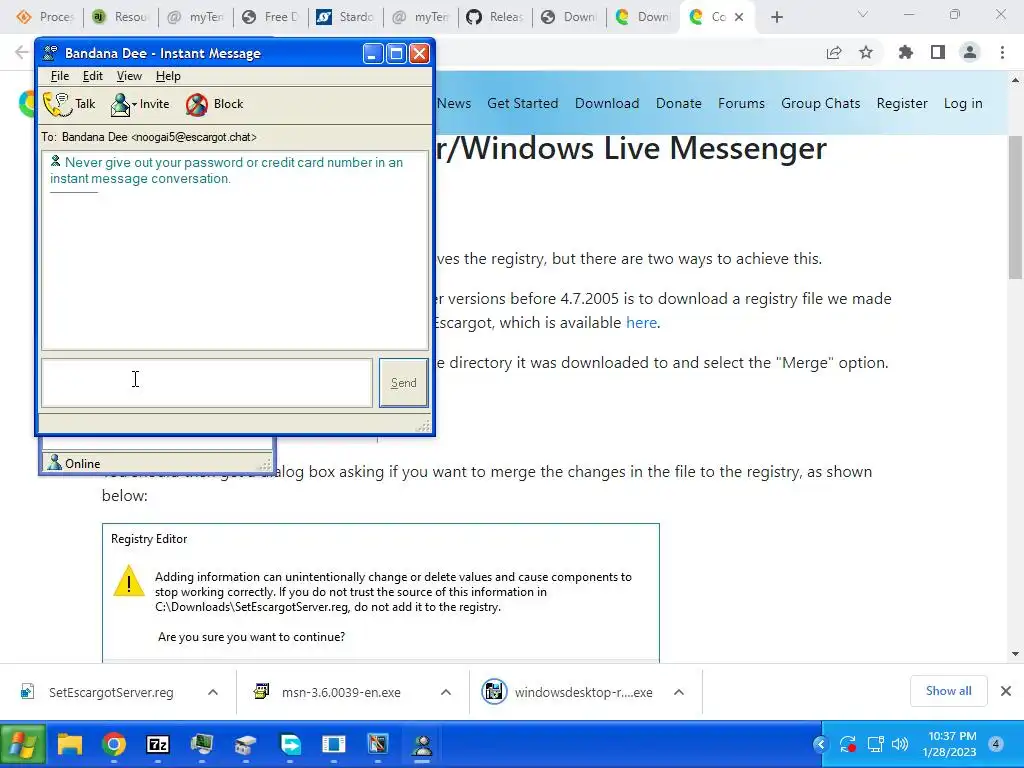Screen dimensions: 1024x768
Task: Switch to the Proces tab
Action: coord(44,17)
